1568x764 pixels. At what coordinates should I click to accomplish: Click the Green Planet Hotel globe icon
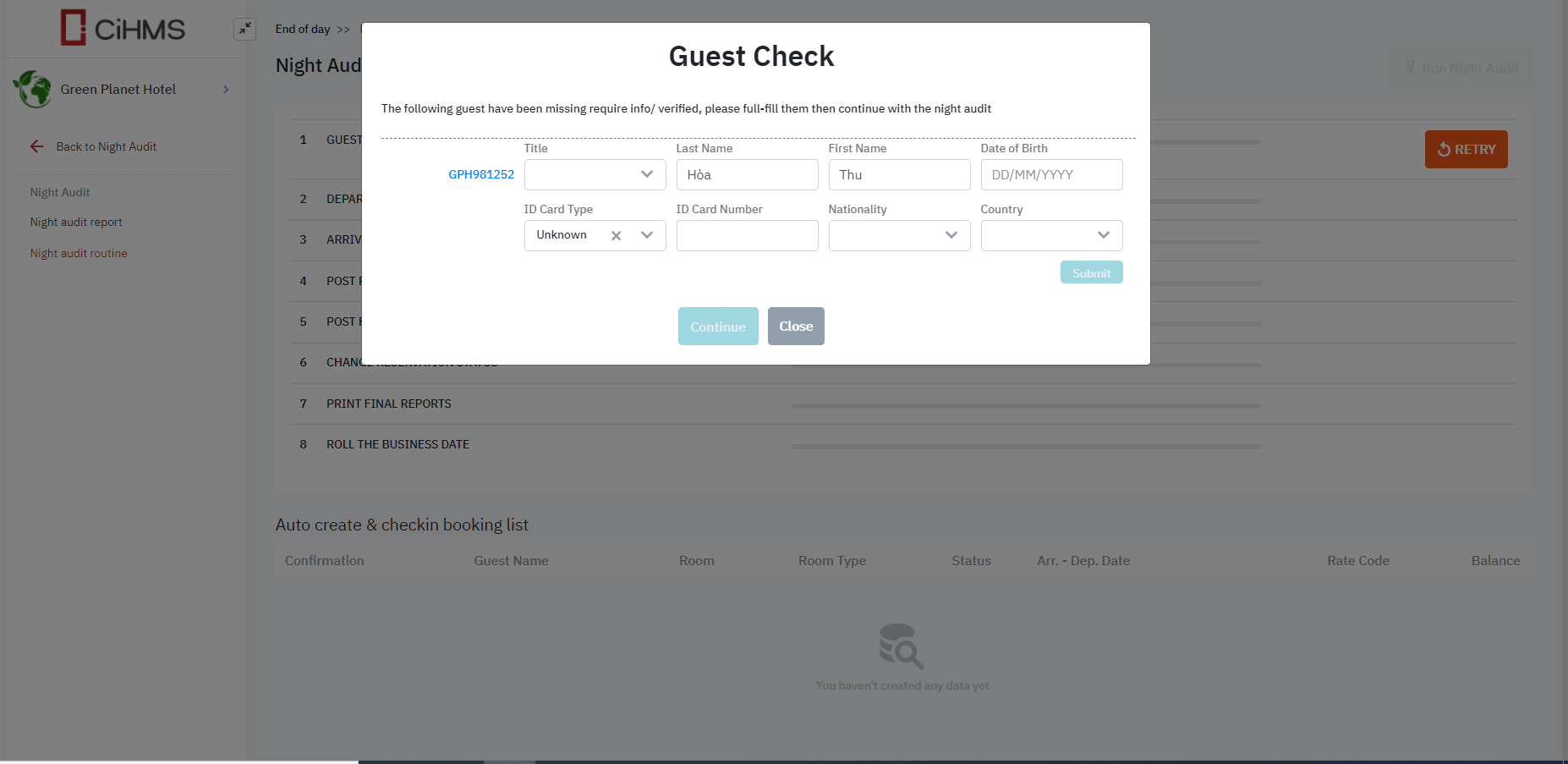[x=33, y=89]
